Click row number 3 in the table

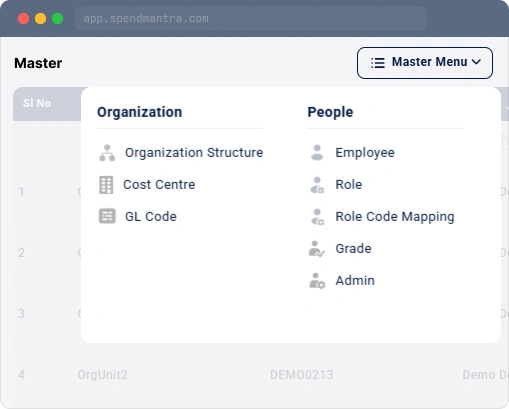[21, 314]
